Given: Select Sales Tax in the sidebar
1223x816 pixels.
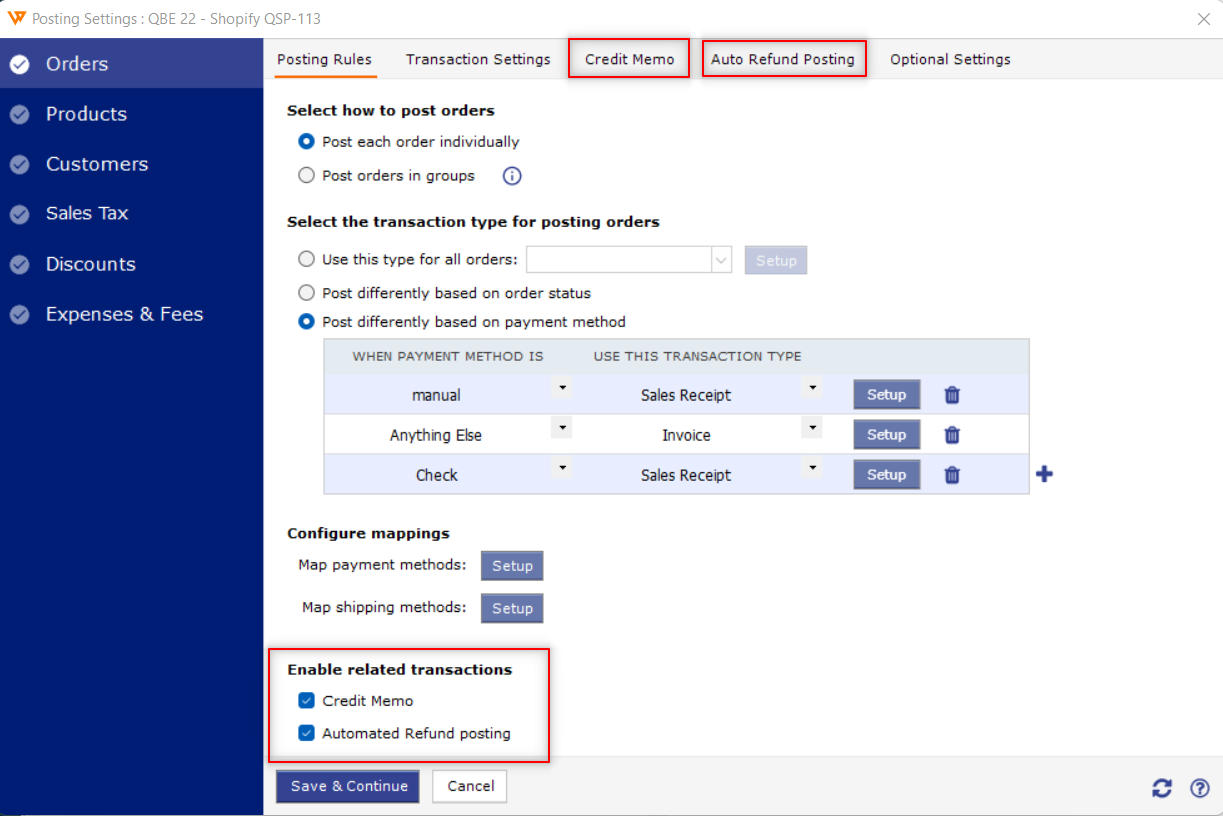Looking at the screenshot, I should (x=87, y=213).
